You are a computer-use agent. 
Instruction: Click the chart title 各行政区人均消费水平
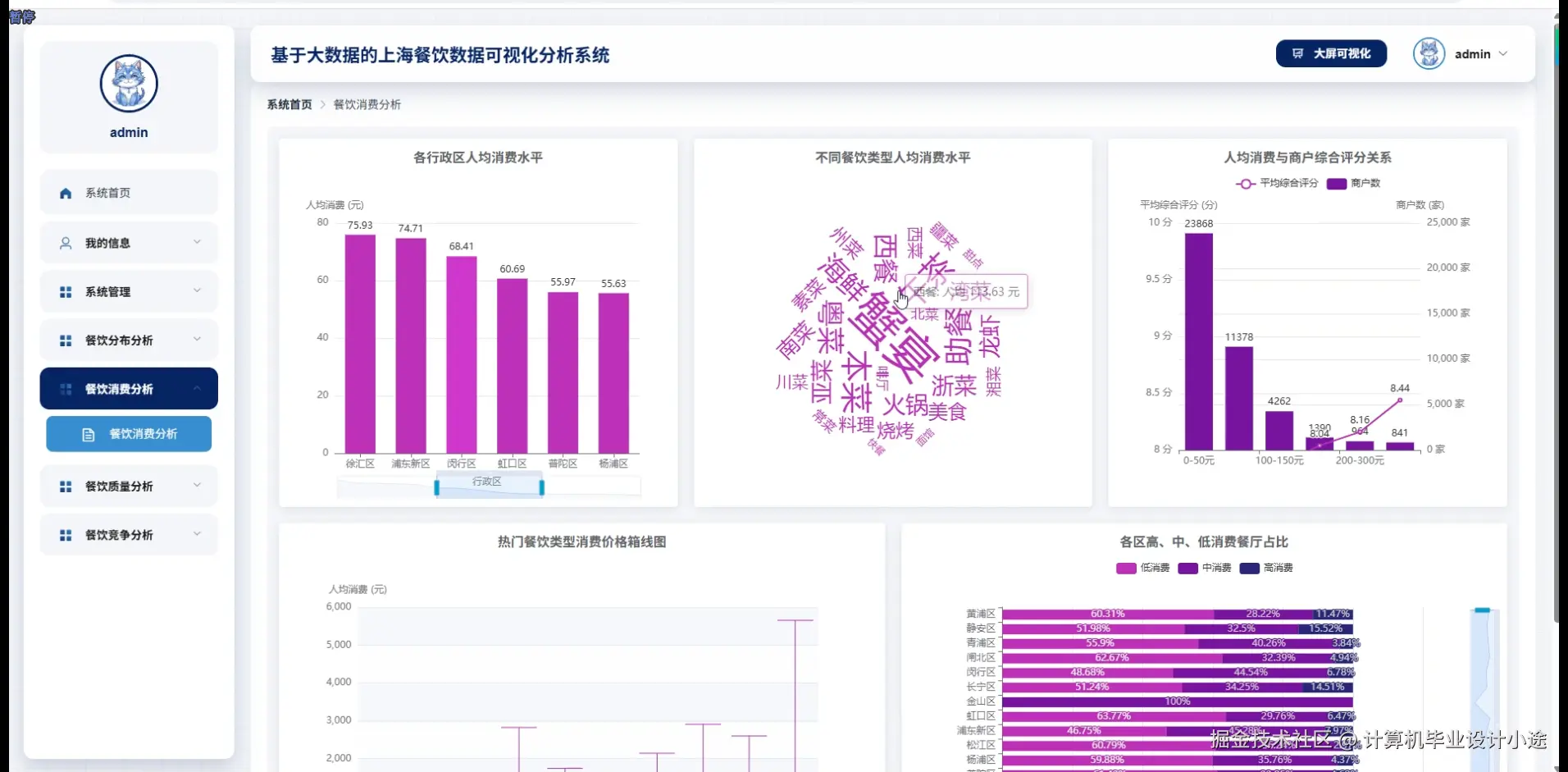click(x=478, y=158)
